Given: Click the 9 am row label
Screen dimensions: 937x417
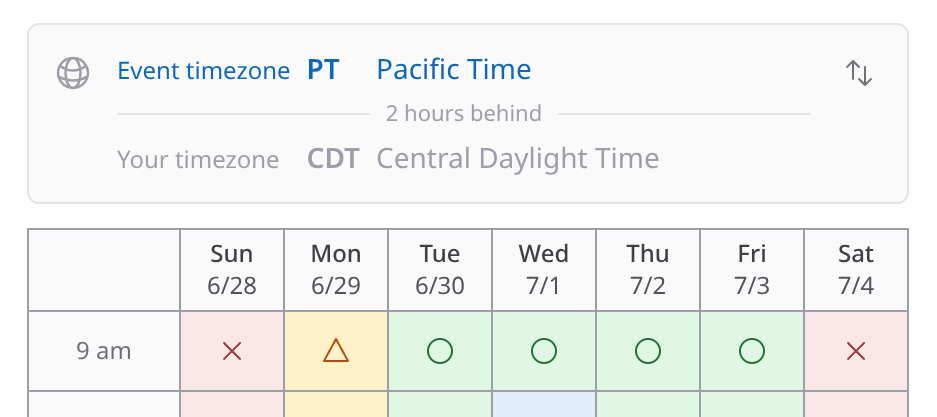Looking at the screenshot, I should click(104, 351).
